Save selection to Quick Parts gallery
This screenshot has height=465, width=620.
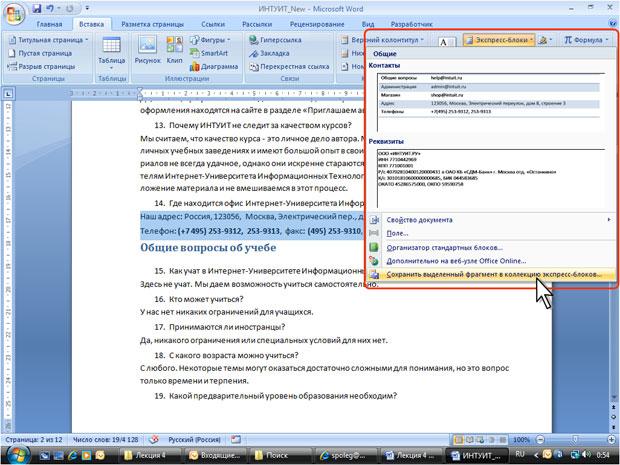(490, 274)
